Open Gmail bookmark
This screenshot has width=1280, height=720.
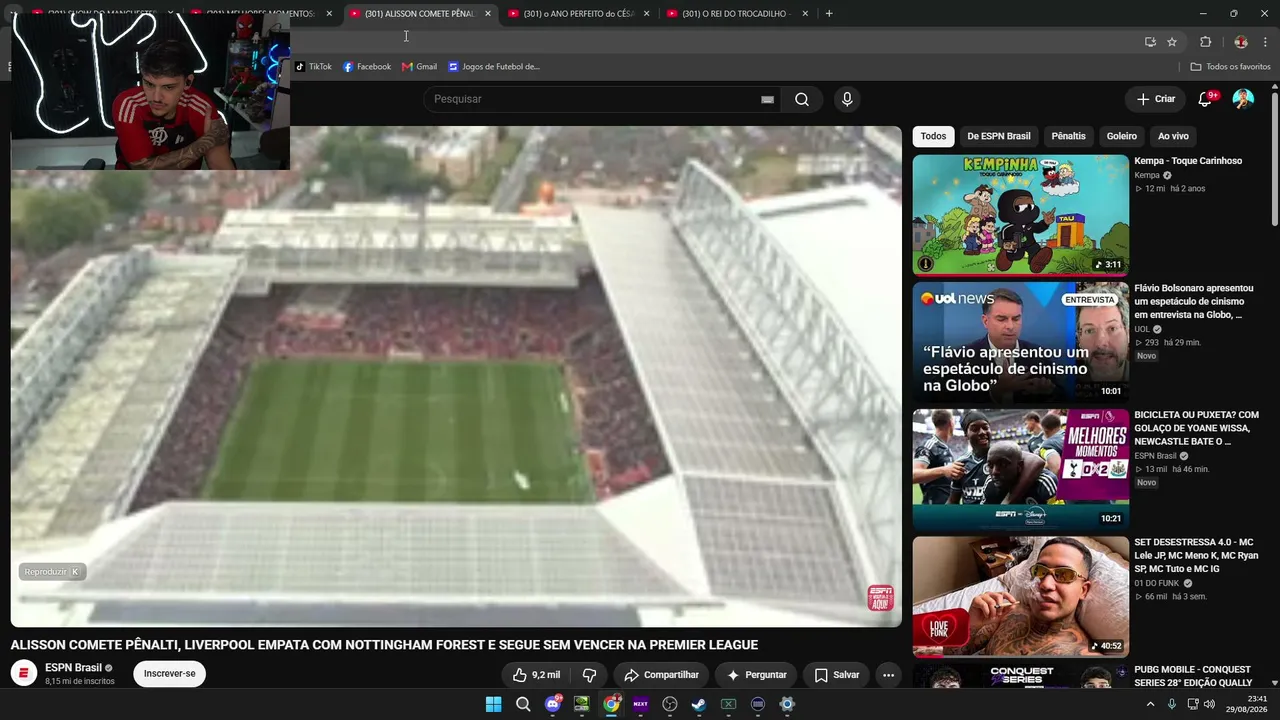[x=419, y=67]
